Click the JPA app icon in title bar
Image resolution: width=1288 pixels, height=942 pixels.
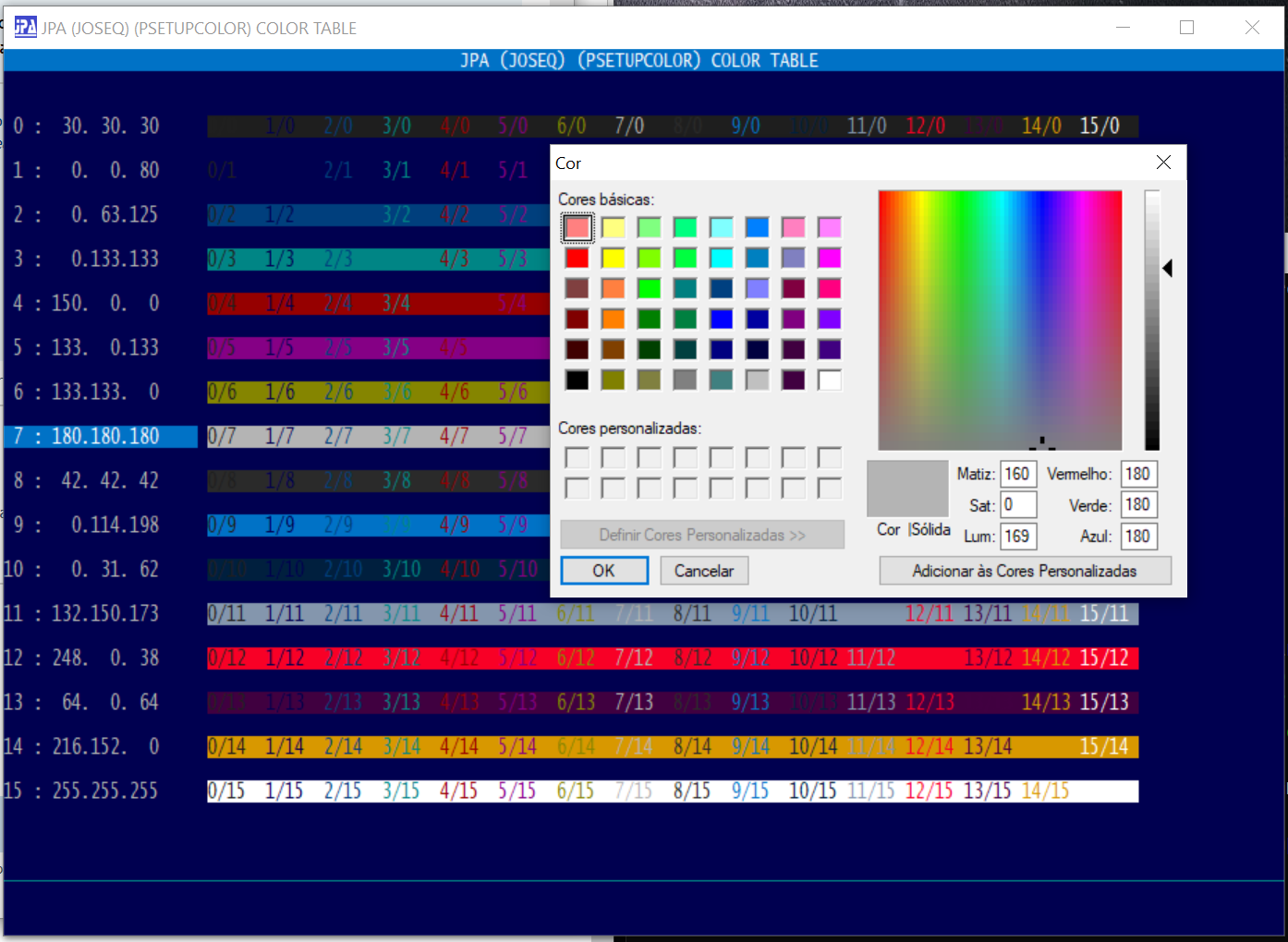click(x=25, y=28)
